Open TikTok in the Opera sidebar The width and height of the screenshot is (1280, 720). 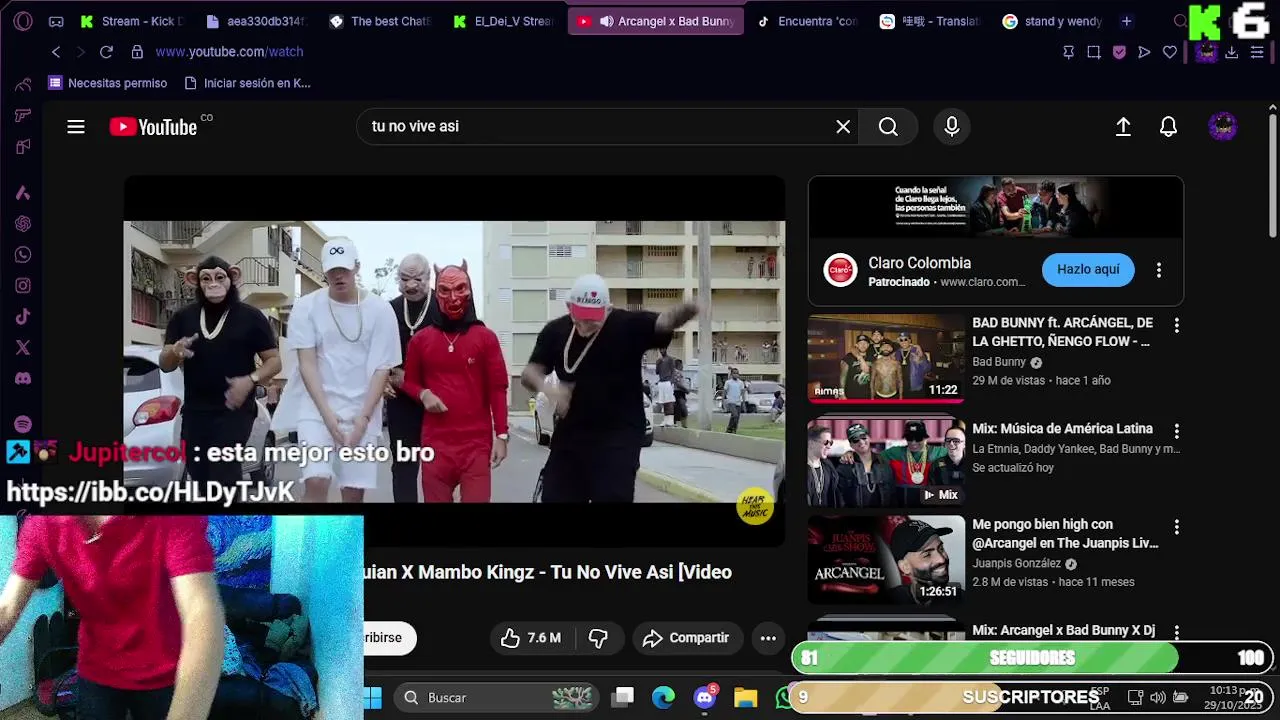click(x=23, y=317)
